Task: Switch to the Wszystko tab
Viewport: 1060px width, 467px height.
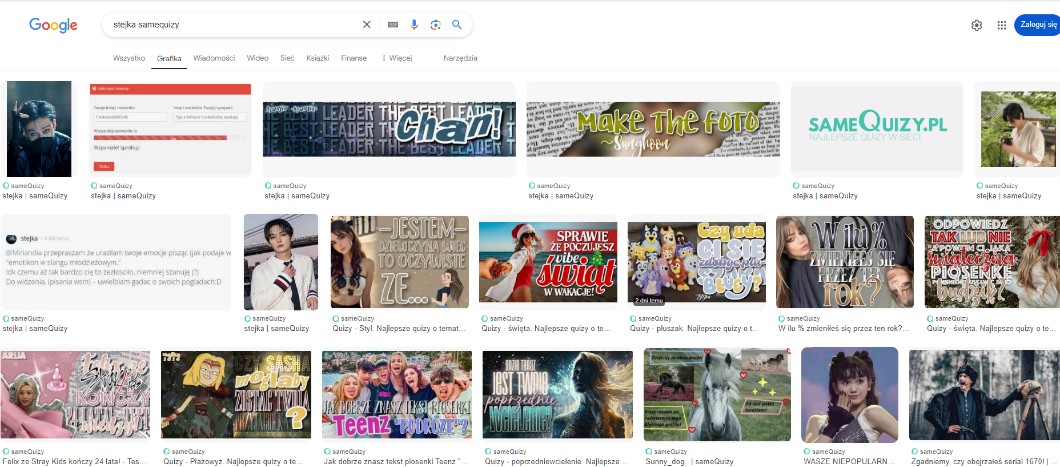Action: (x=129, y=59)
